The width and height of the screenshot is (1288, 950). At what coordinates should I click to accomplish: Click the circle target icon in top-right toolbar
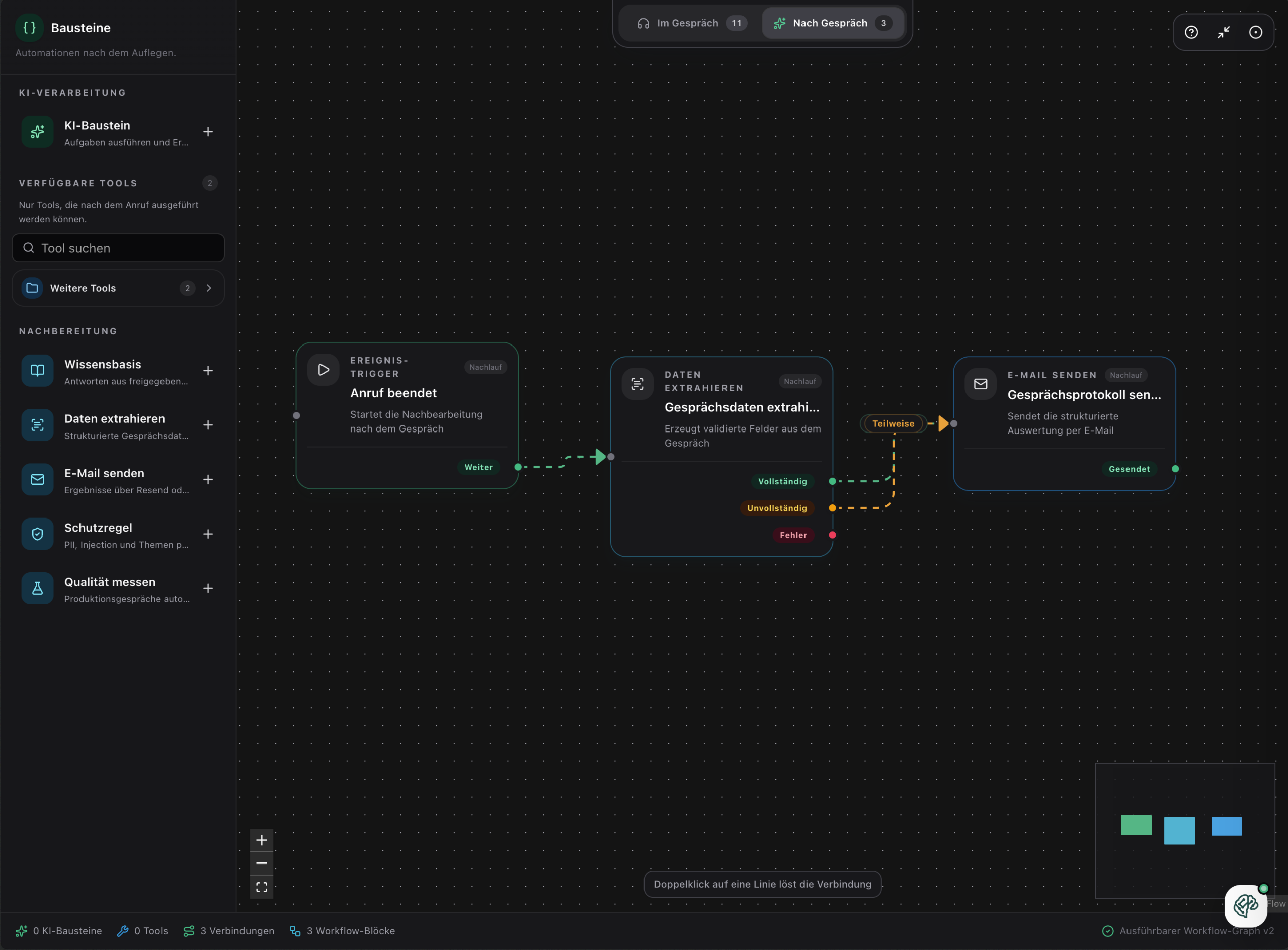(x=1256, y=32)
